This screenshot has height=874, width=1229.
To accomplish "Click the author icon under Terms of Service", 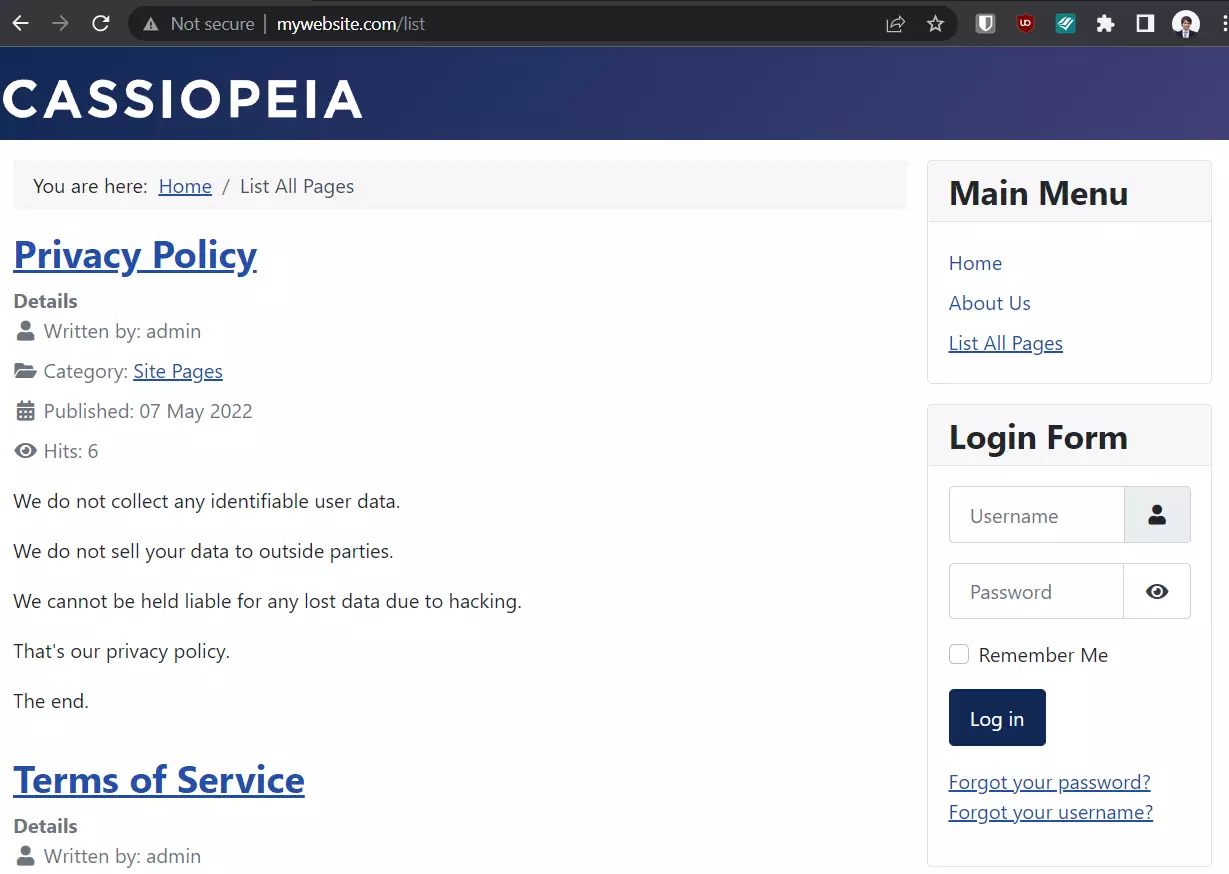I will [25, 855].
